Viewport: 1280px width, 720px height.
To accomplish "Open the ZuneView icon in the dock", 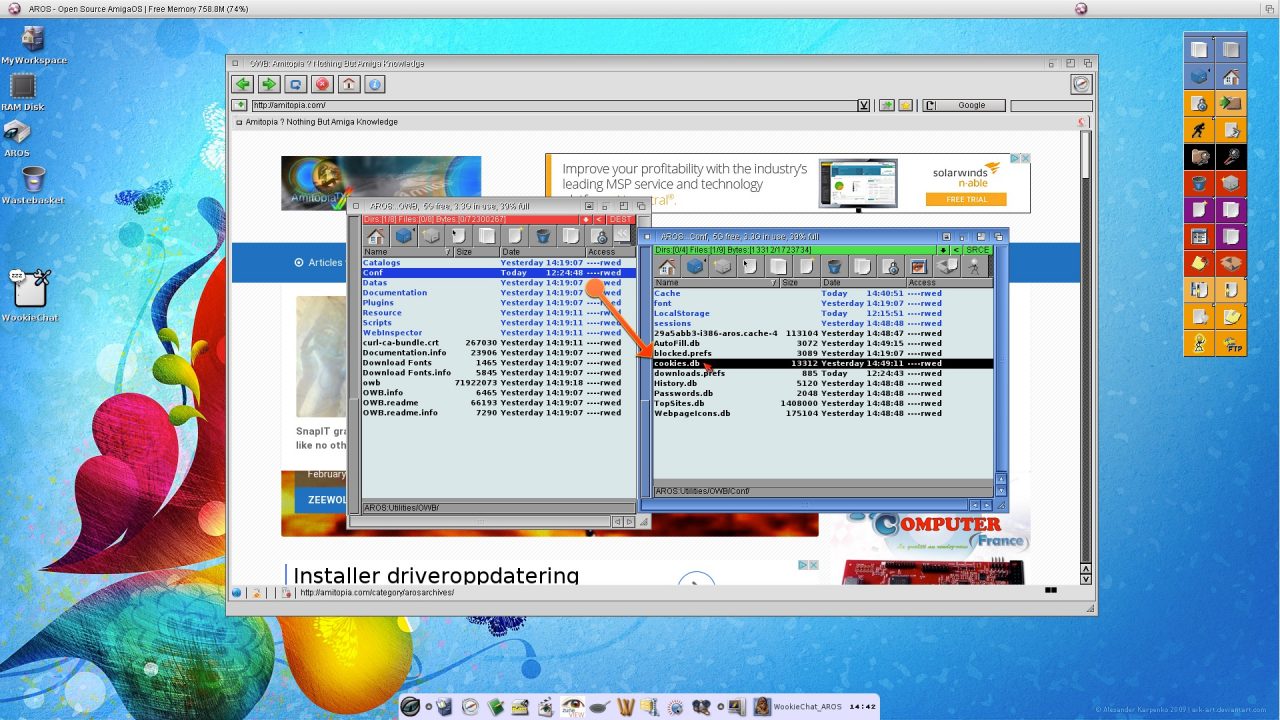I will tap(573, 707).
